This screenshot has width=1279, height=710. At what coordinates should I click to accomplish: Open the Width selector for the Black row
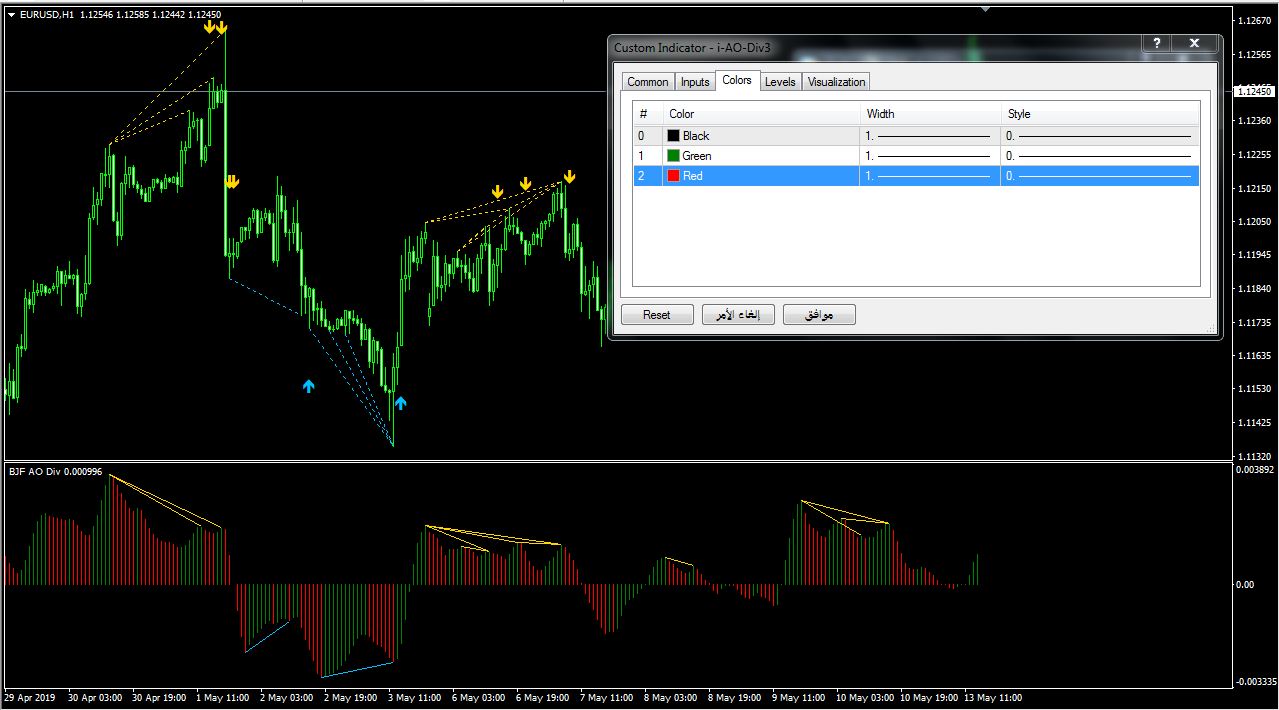929,136
